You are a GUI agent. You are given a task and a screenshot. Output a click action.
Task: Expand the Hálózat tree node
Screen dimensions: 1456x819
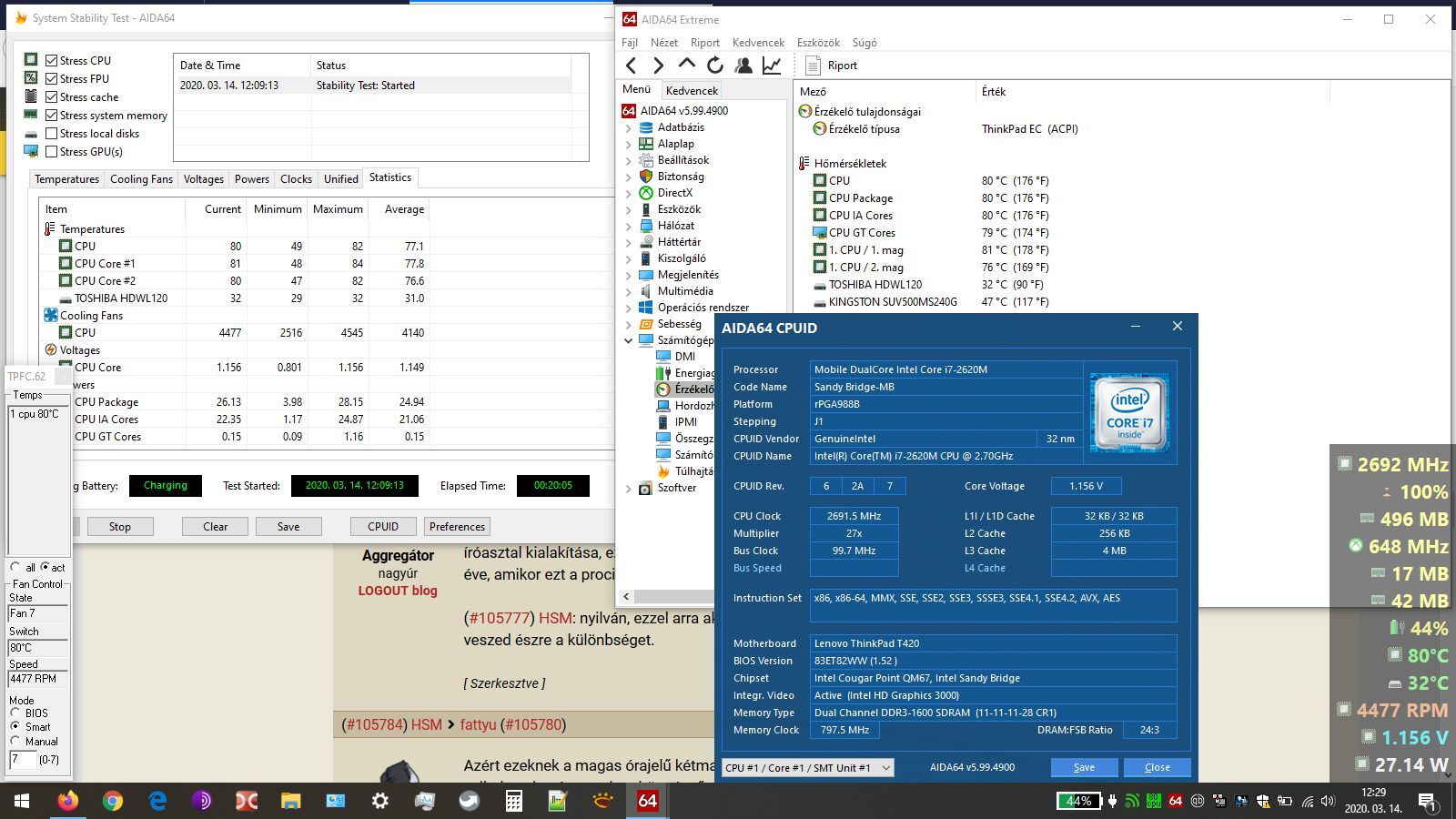[x=628, y=227]
